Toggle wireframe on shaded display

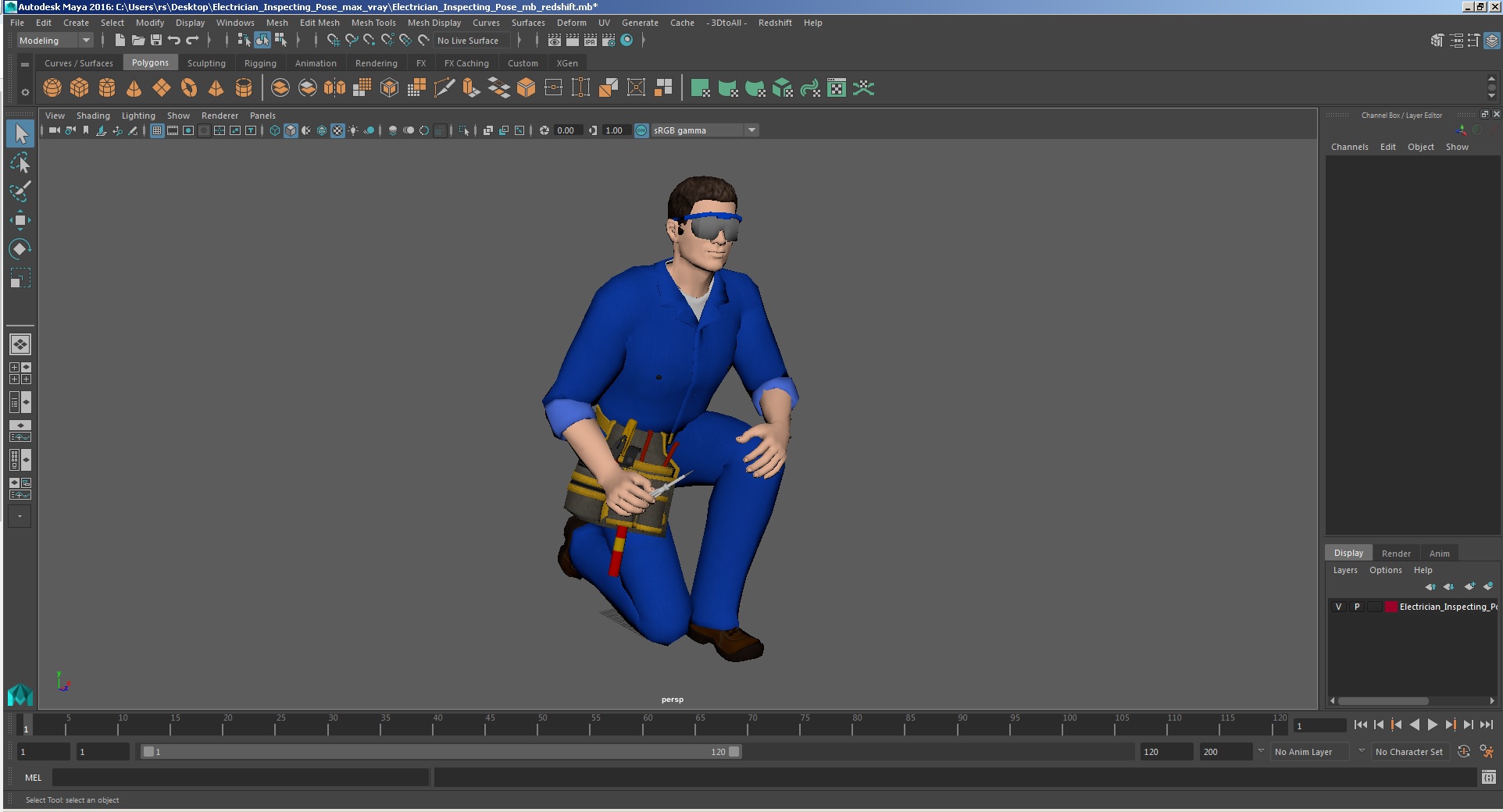click(x=322, y=130)
